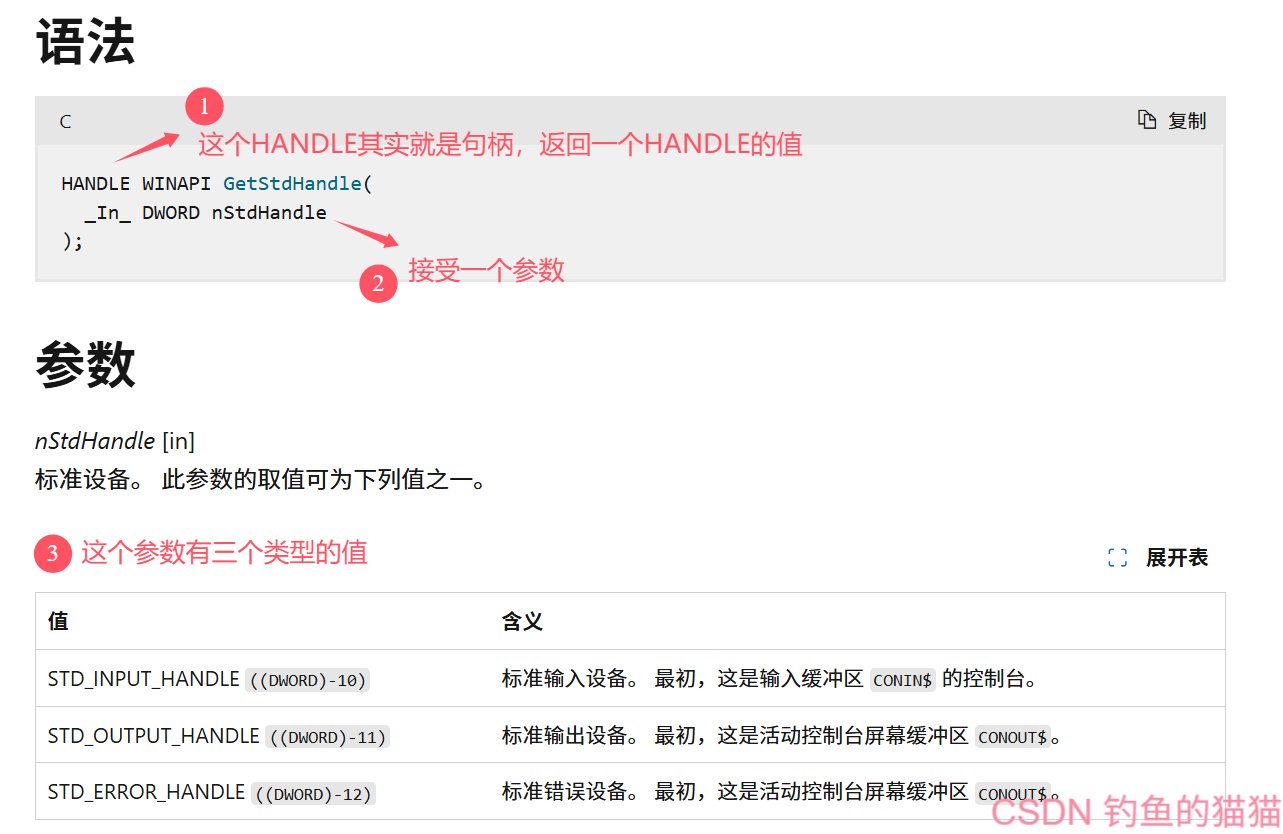Click the 语法 section heading
The height and width of the screenshot is (834, 1283).
point(84,42)
